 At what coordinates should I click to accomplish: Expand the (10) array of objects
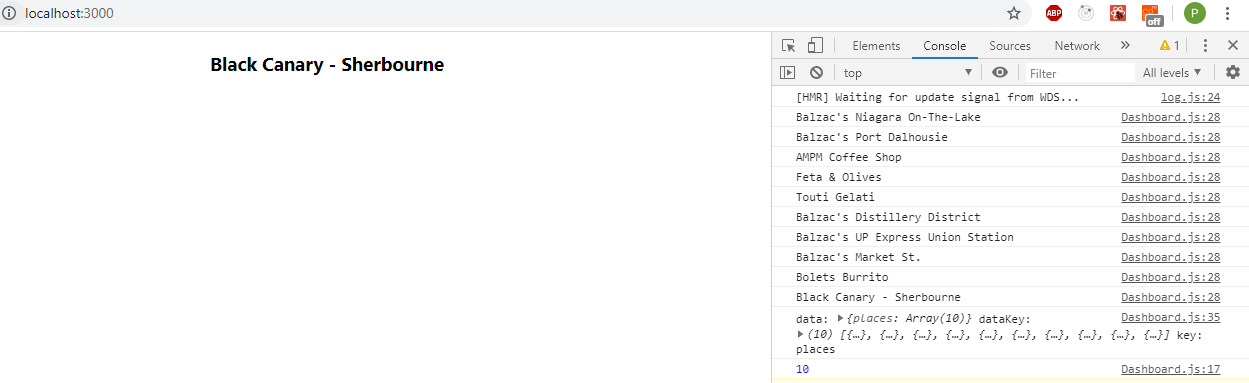coord(800,334)
